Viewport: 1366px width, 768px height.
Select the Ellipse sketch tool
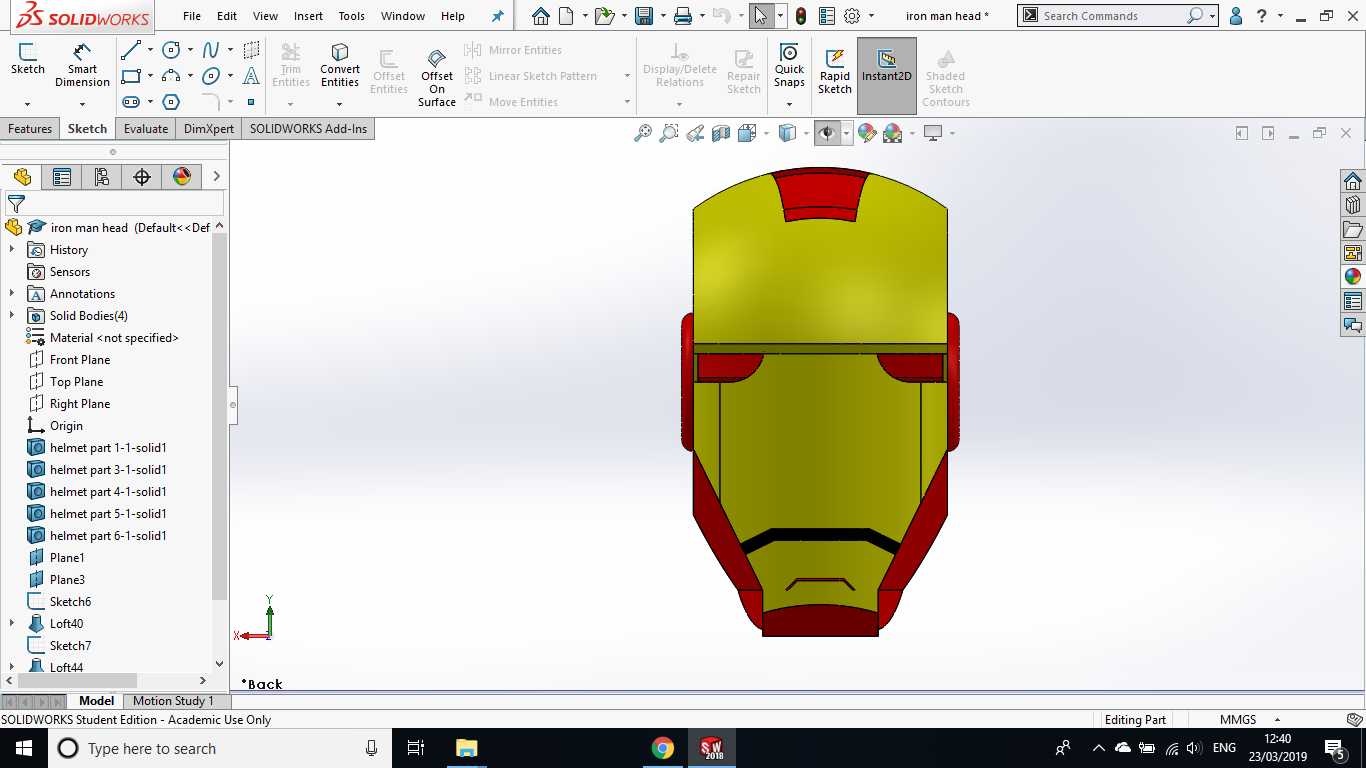[211, 76]
